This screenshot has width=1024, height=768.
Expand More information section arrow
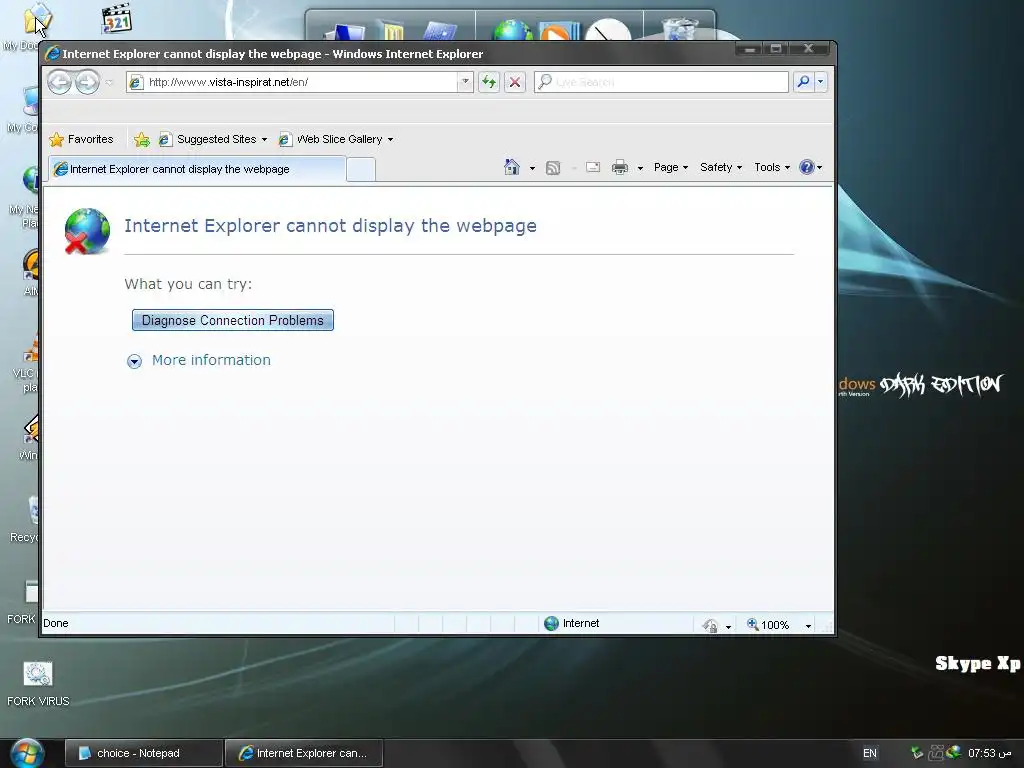[135, 361]
